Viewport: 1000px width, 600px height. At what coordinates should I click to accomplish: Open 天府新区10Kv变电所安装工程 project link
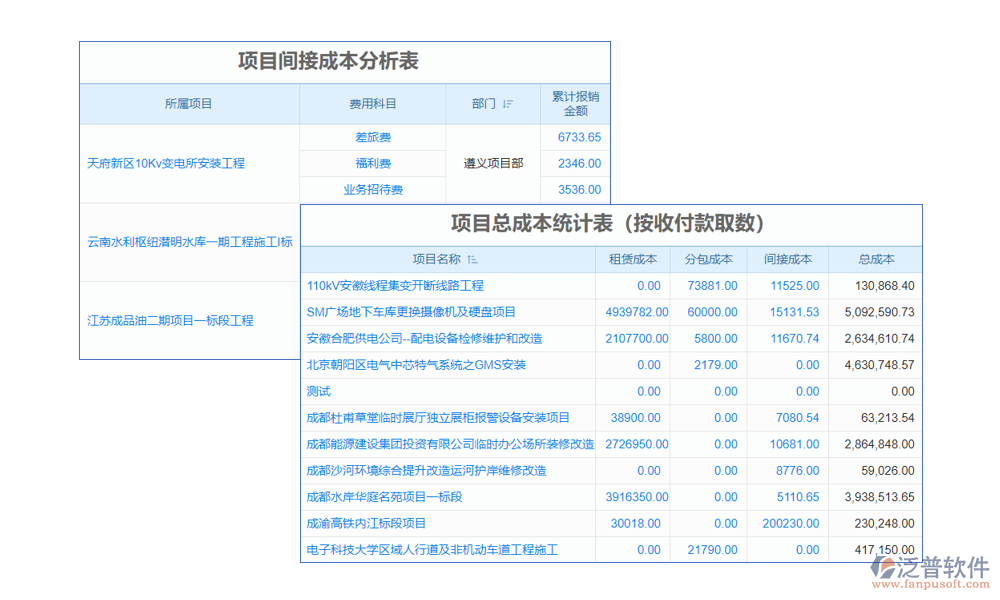(x=166, y=163)
